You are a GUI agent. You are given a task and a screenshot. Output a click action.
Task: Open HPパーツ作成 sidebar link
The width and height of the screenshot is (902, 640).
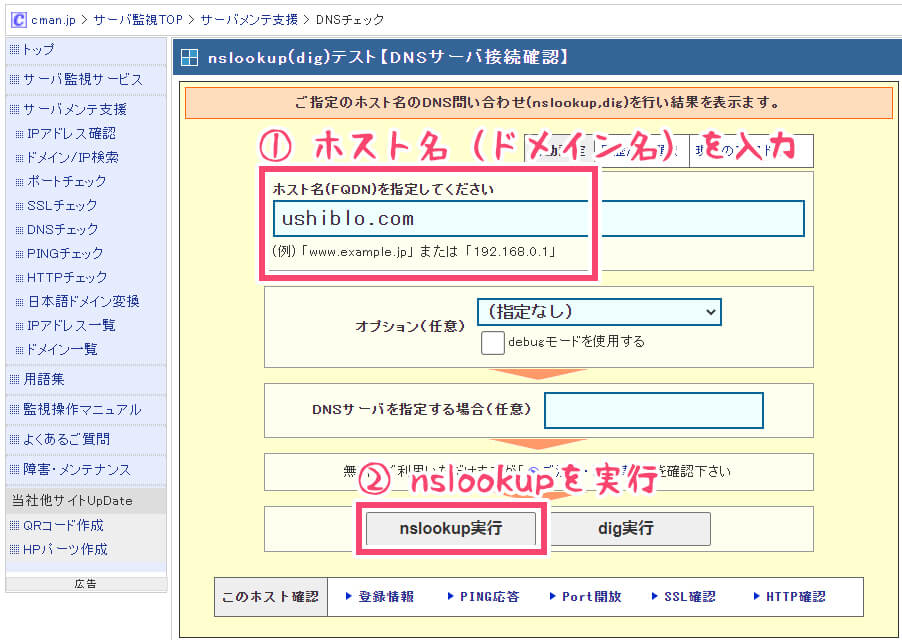point(65,549)
